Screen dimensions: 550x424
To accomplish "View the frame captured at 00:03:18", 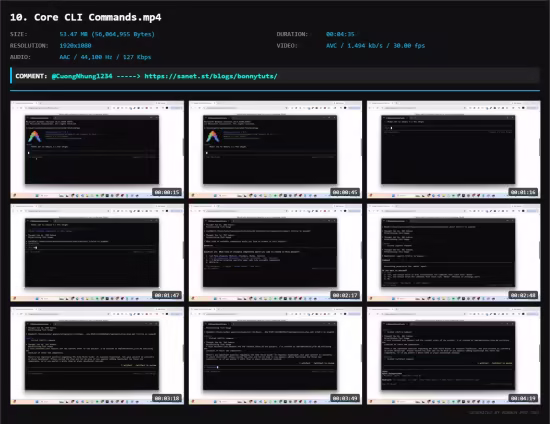I will click(x=97, y=356).
